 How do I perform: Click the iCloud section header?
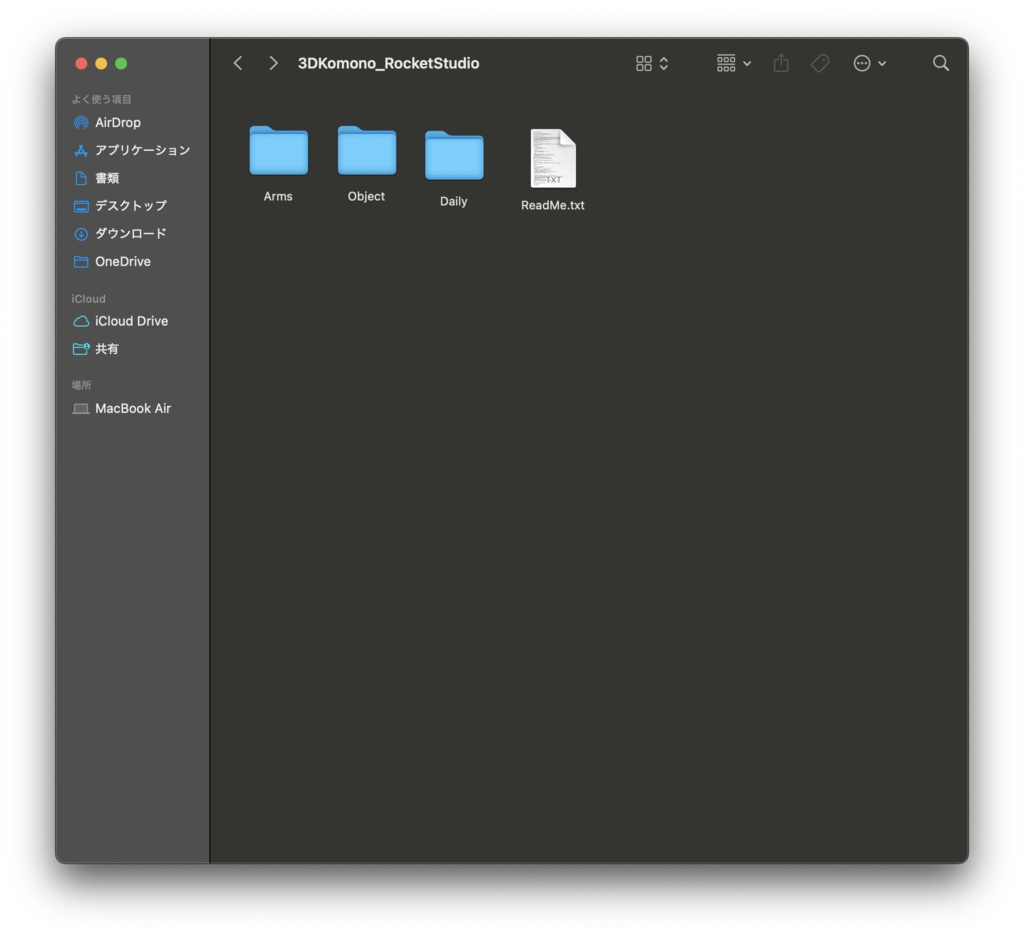(x=88, y=298)
